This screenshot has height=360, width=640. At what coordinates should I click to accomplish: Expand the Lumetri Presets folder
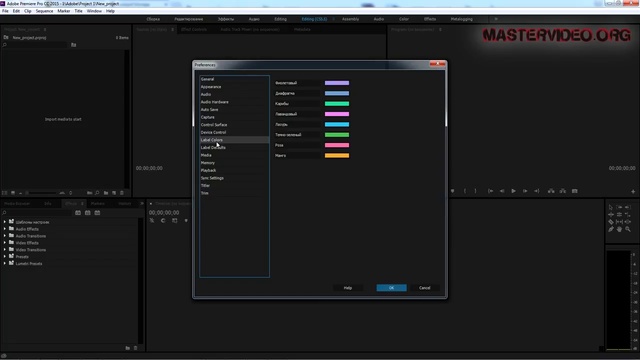5,264
